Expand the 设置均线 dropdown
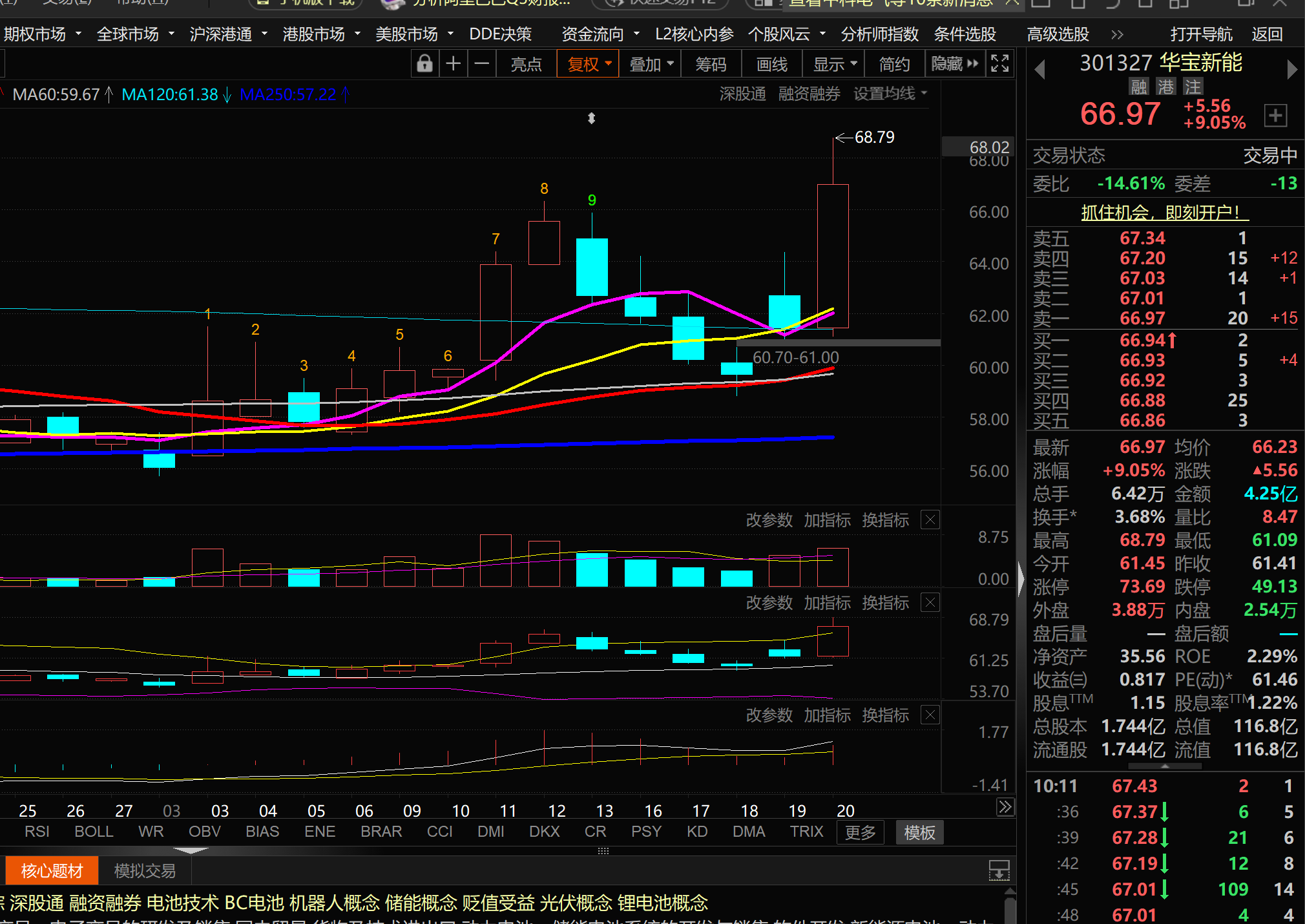1305x924 pixels. coord(890,94)
